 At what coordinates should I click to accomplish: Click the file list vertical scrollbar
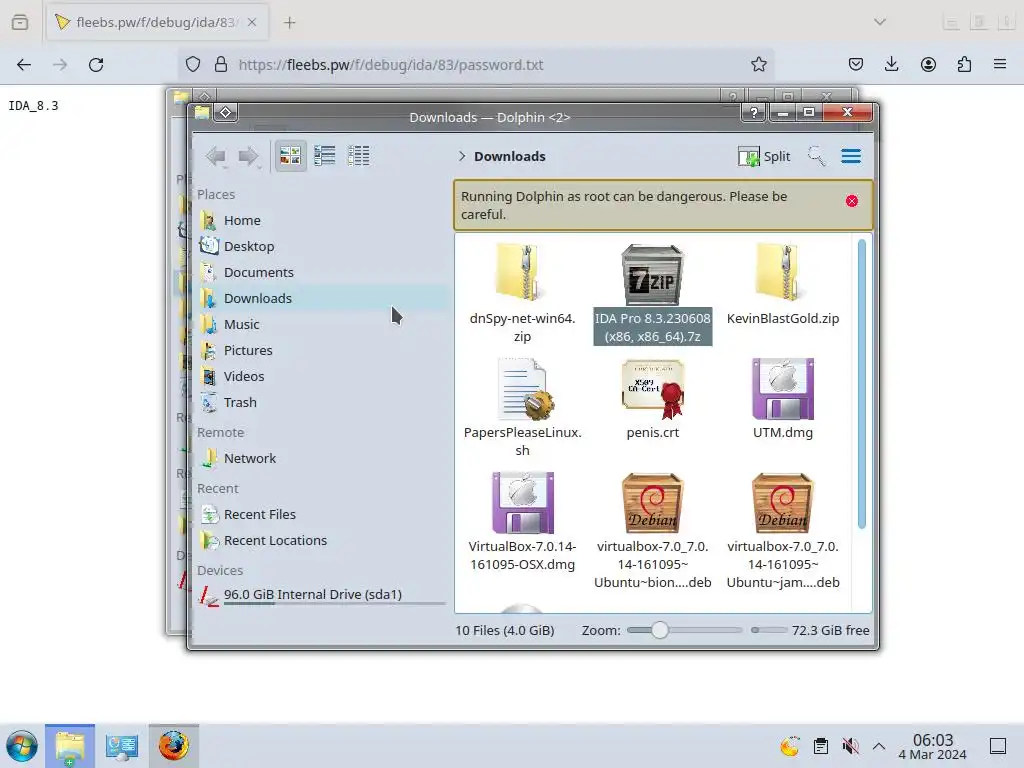point(861,384)
